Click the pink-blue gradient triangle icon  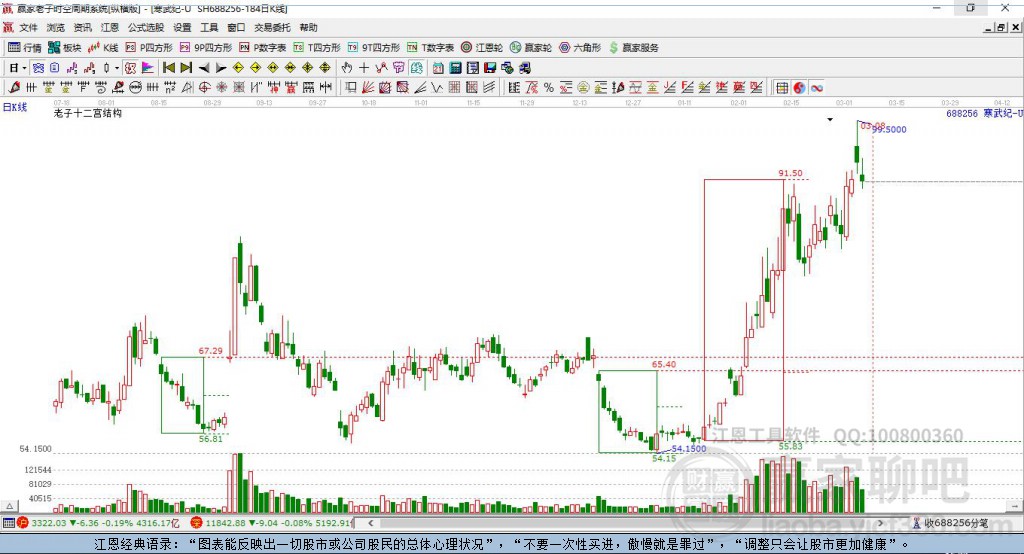(x=148, y=68)
